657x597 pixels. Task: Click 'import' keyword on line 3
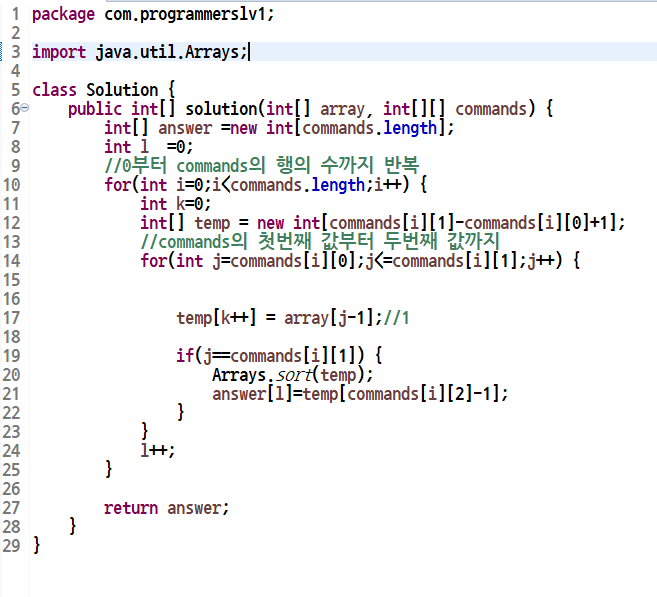point(59,52)
